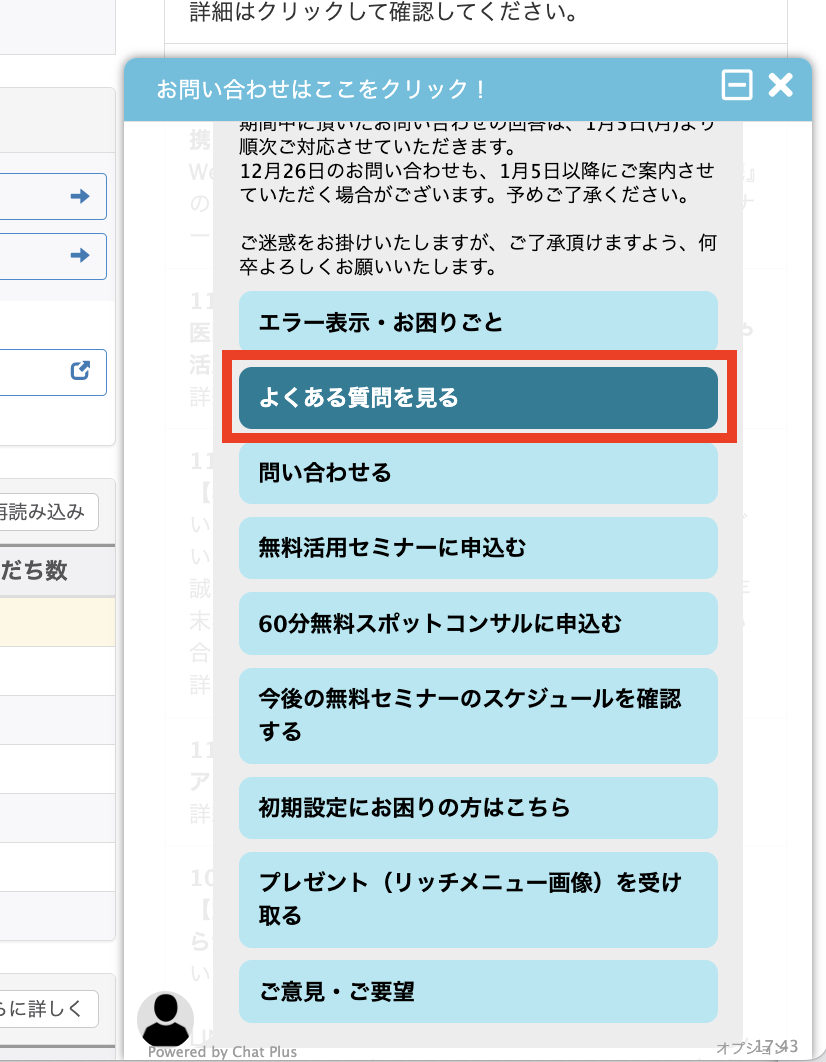Click the お問い合わせはここをクリック！ header title
This screenshot has width=826, height=1062.
pyautogui.click(x=321, y=89)
